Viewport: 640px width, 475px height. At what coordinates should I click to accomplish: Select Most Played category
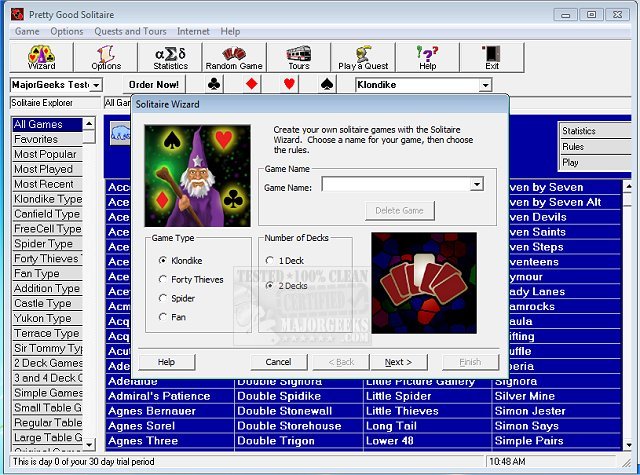tap(47, 169)
